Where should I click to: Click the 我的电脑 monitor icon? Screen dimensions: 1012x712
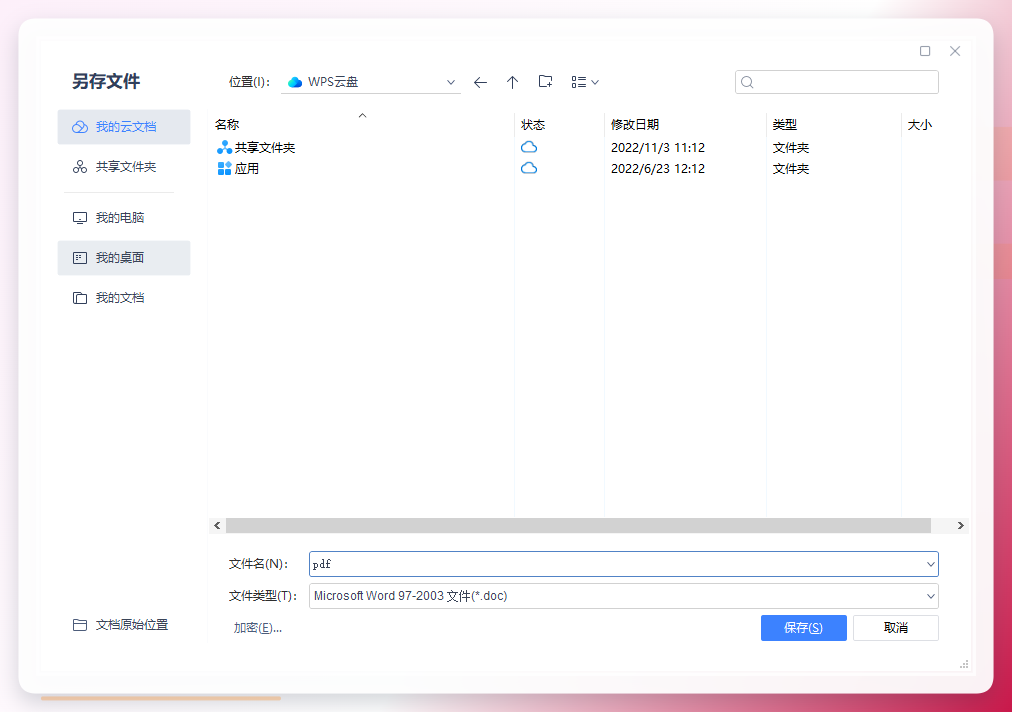click(80, 218)
